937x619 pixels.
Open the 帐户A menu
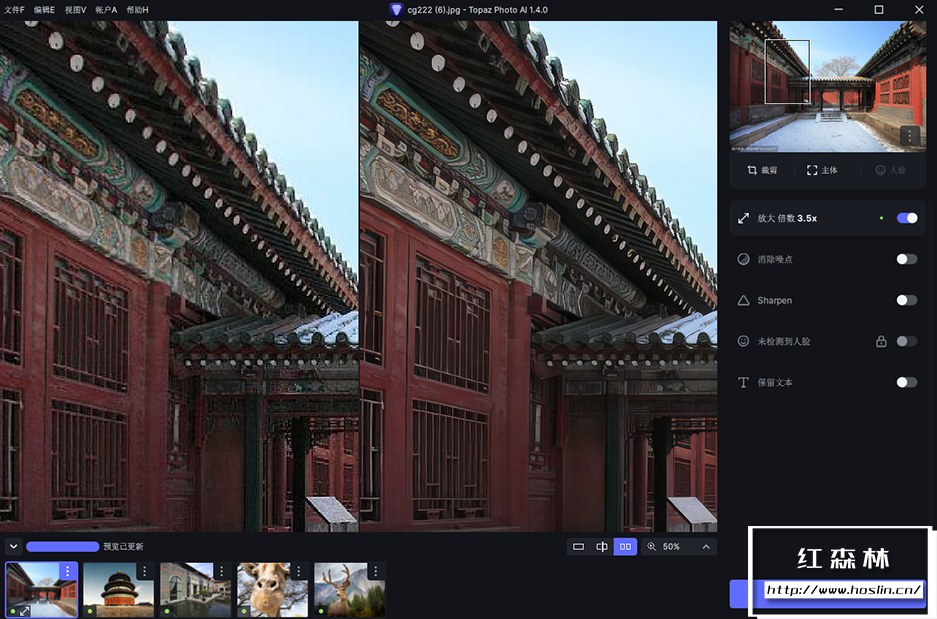point(106,10)
